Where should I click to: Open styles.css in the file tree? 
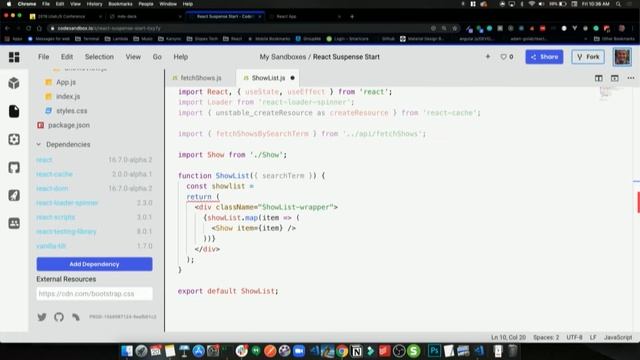point(71,111)
